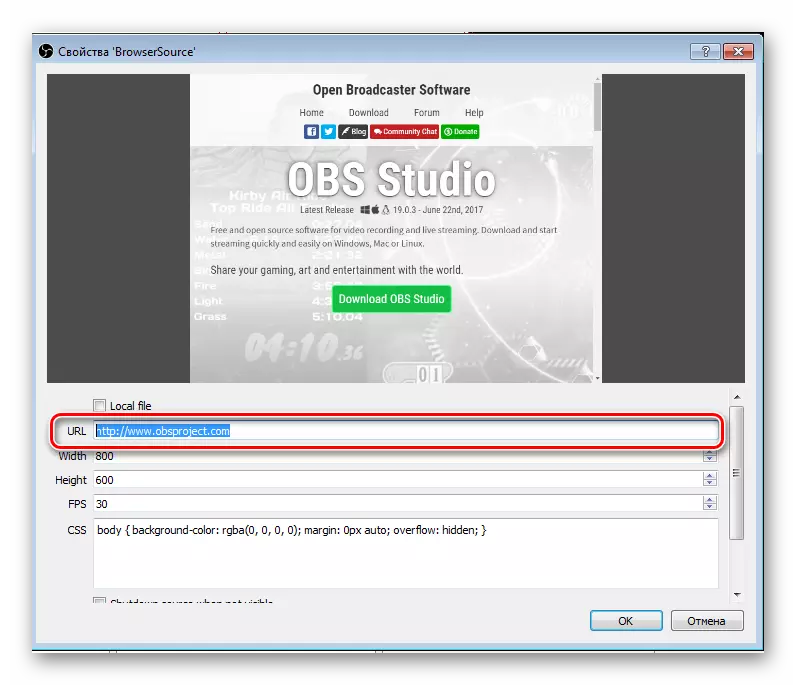The height and width of the screenshot is (685, 796).
Task: Confirm with the OK button
Action: [626, 621]
